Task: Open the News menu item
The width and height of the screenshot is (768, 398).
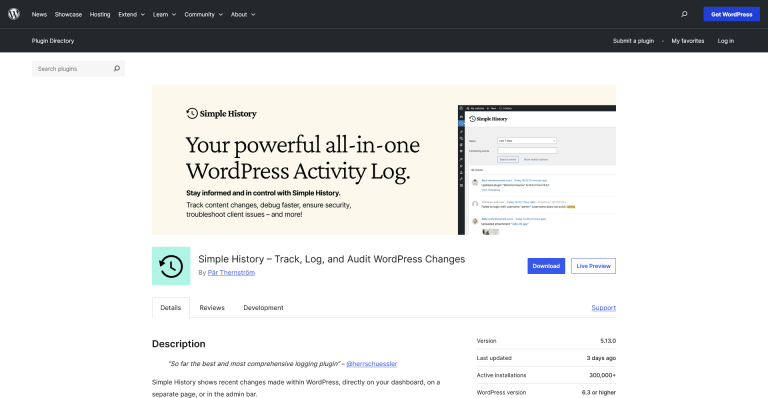Action: pyautogui.click(x=39, y=15)
